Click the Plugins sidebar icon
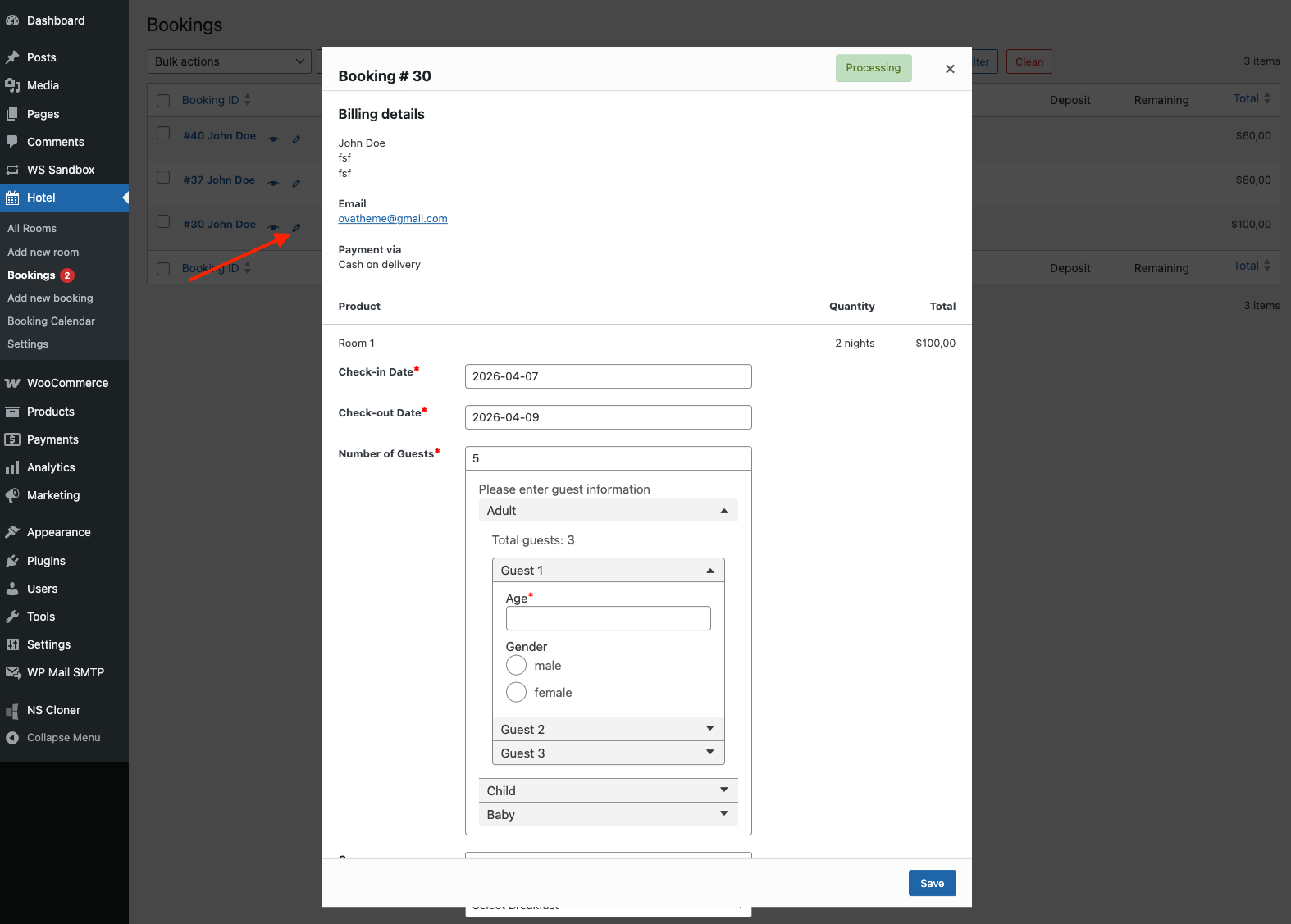The image size is (1291, 924). 12,561
